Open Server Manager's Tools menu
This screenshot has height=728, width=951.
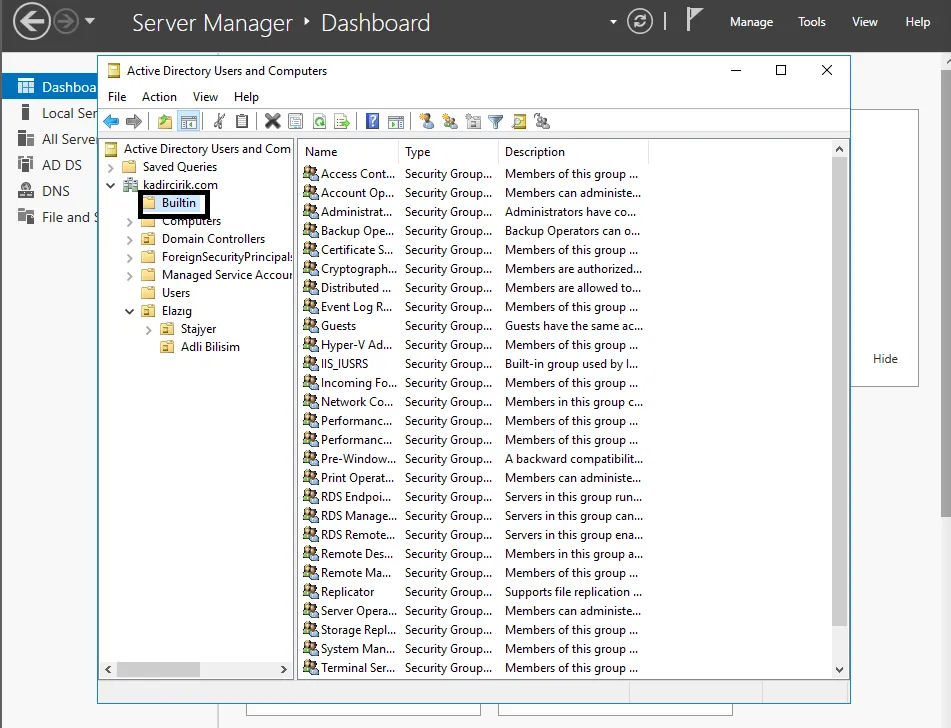point(812,22)
